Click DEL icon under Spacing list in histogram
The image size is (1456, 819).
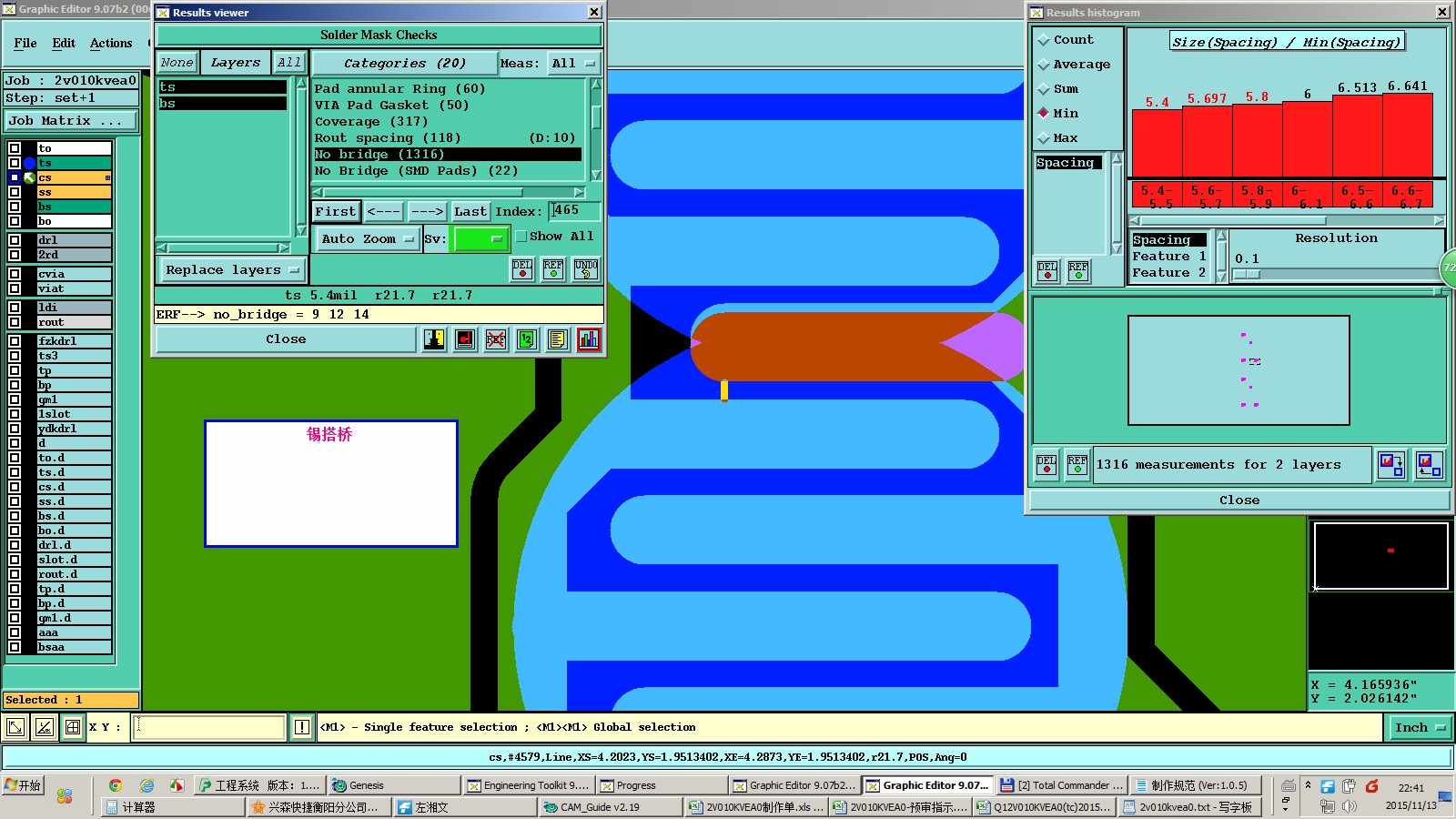[x=1047, y=270]
